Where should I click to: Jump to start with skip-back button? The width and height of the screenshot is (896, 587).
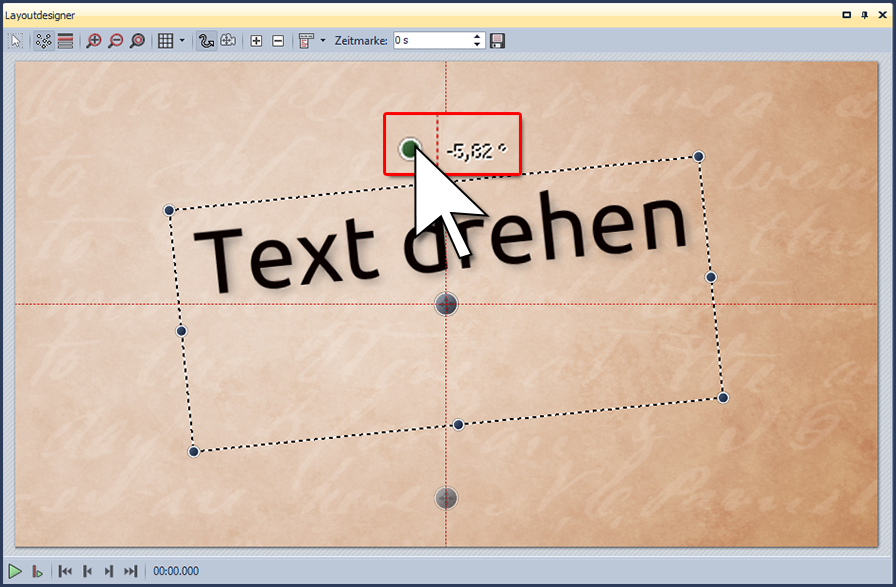(x=65, y=571)
